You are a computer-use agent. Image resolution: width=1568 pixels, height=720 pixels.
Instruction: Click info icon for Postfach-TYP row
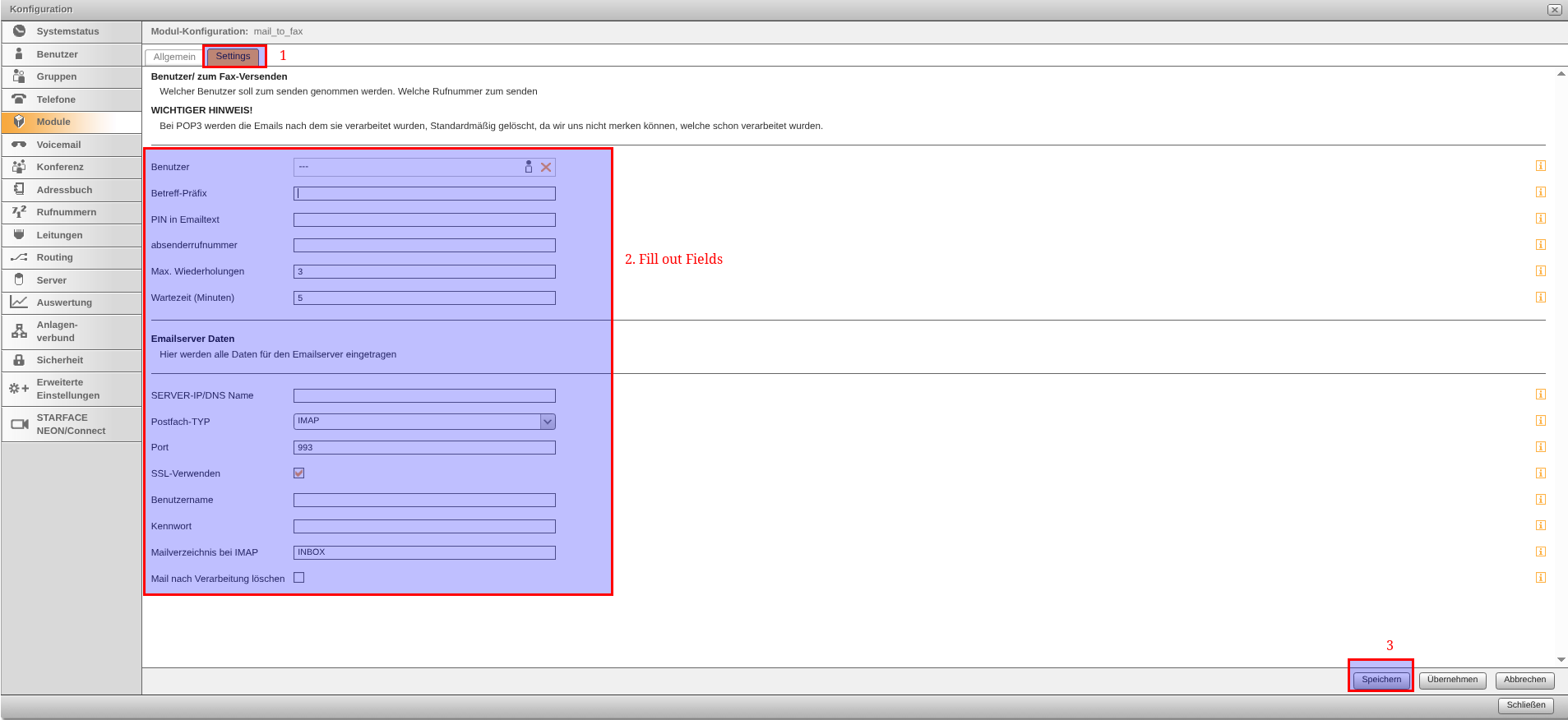(x=1540, y=421)
